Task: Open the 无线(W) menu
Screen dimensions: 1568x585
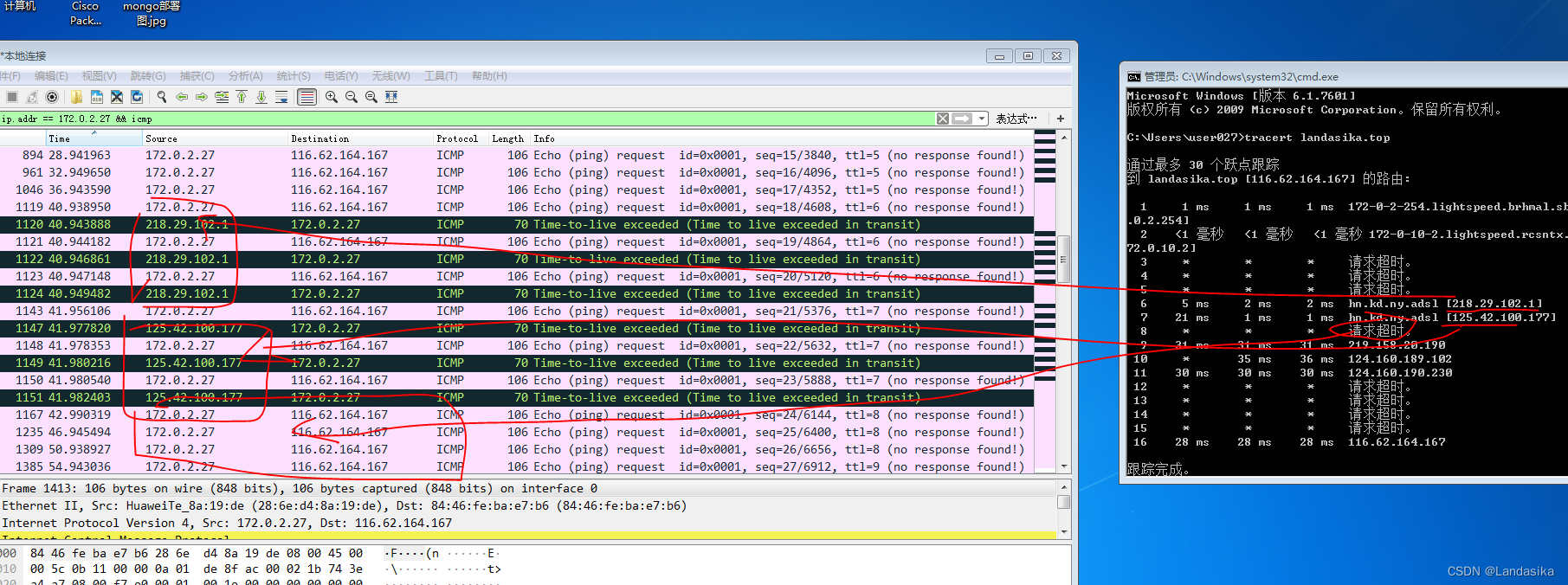Action: click(390, 76)
